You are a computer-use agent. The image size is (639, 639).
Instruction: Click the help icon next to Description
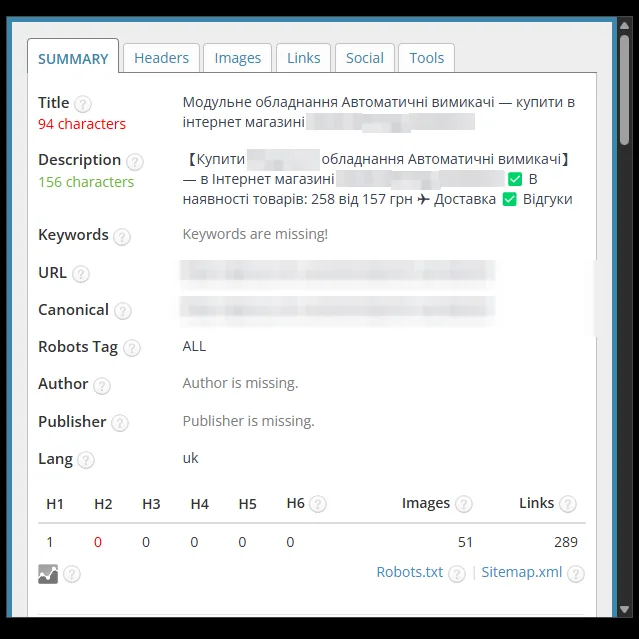point(134,162)
